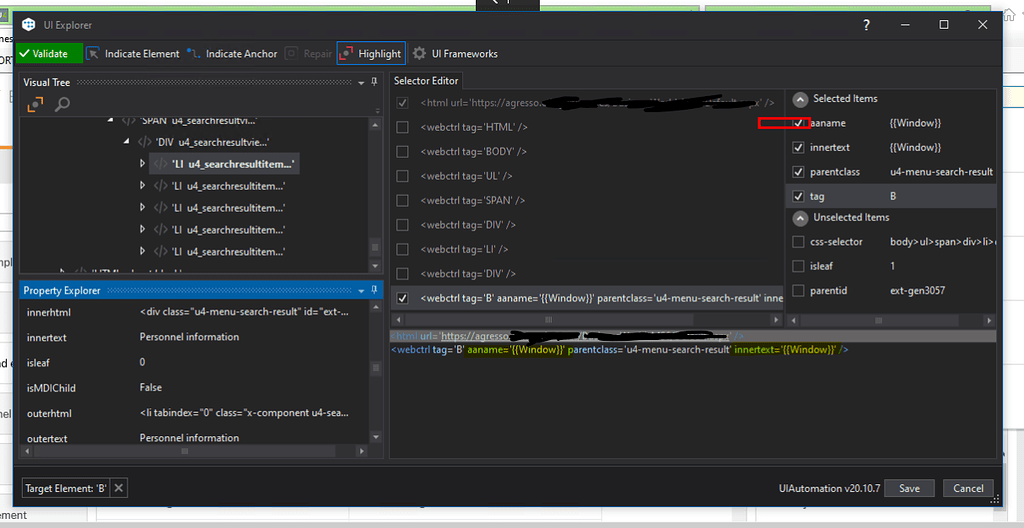Select the Indicate Anchor tool

232,54
